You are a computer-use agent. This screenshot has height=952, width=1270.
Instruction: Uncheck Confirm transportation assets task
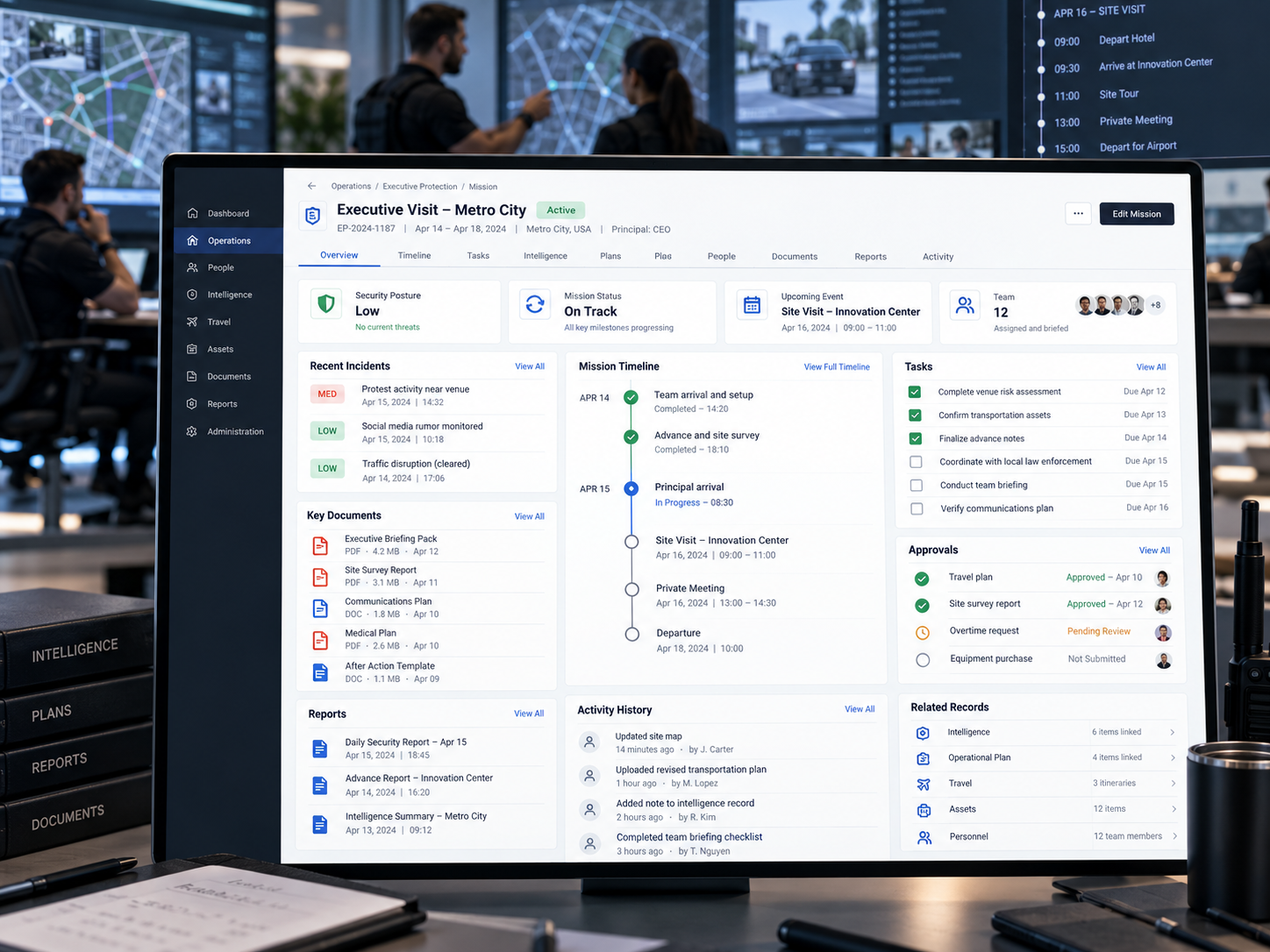click(x=915, y=415)
